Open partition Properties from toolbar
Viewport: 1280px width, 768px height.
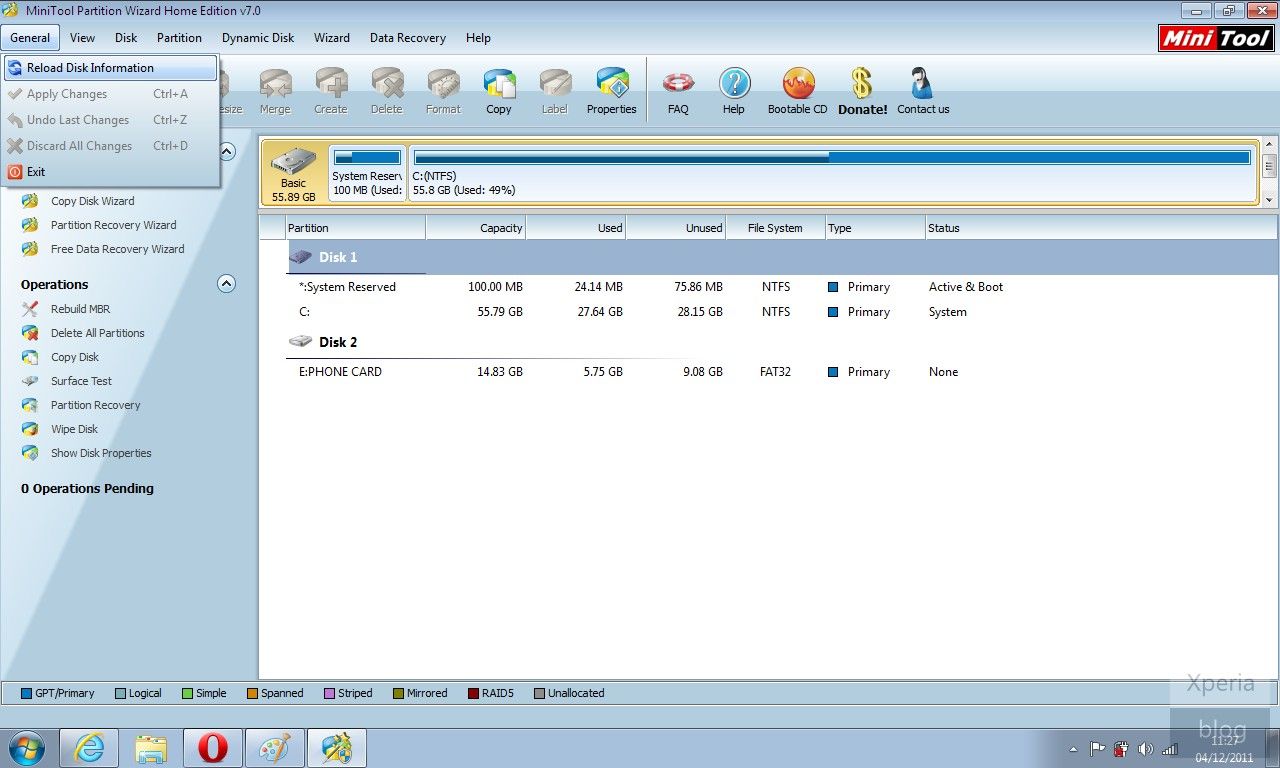coord(612,92)
